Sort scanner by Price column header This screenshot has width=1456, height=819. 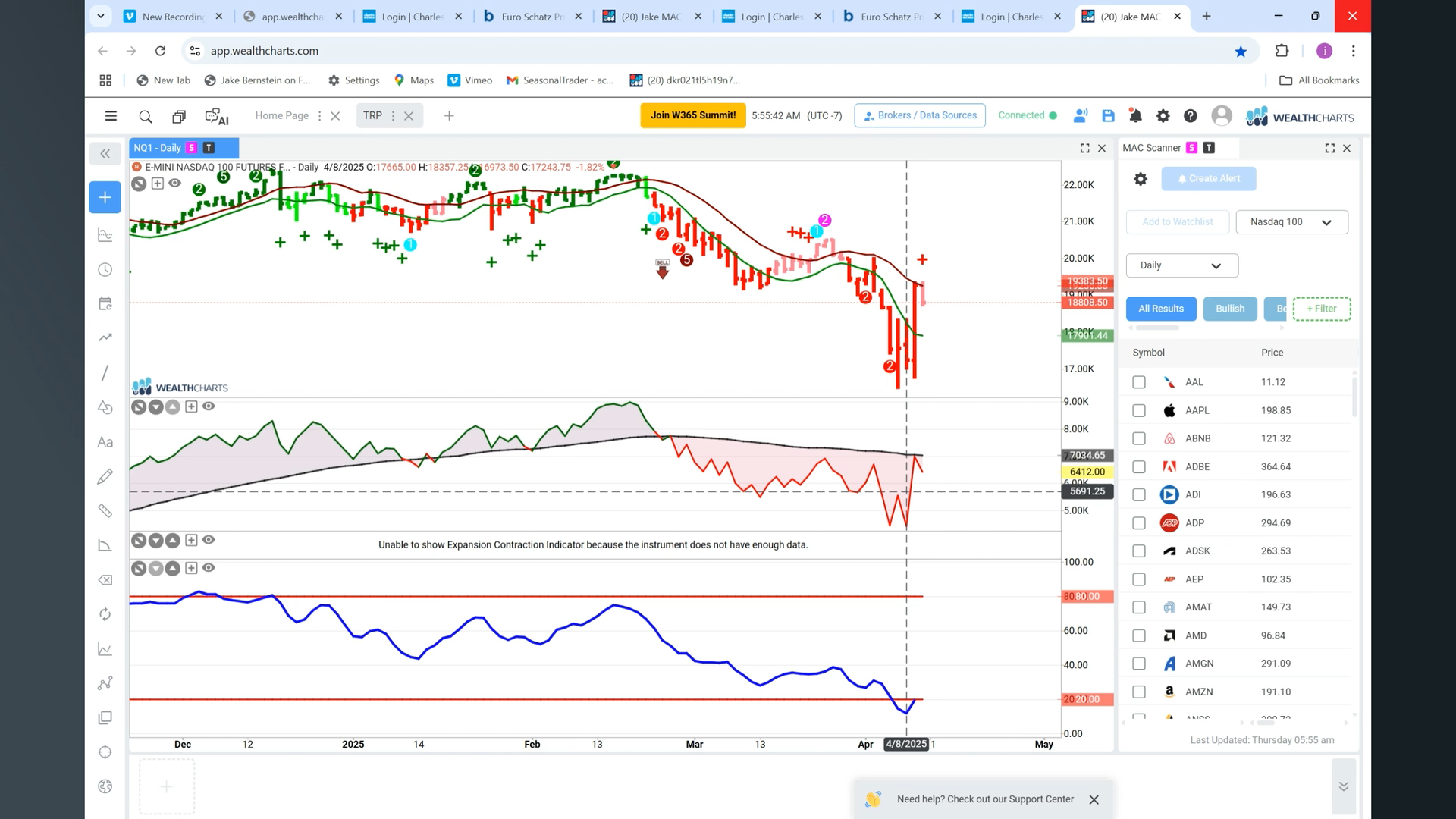pos(1272,353)
